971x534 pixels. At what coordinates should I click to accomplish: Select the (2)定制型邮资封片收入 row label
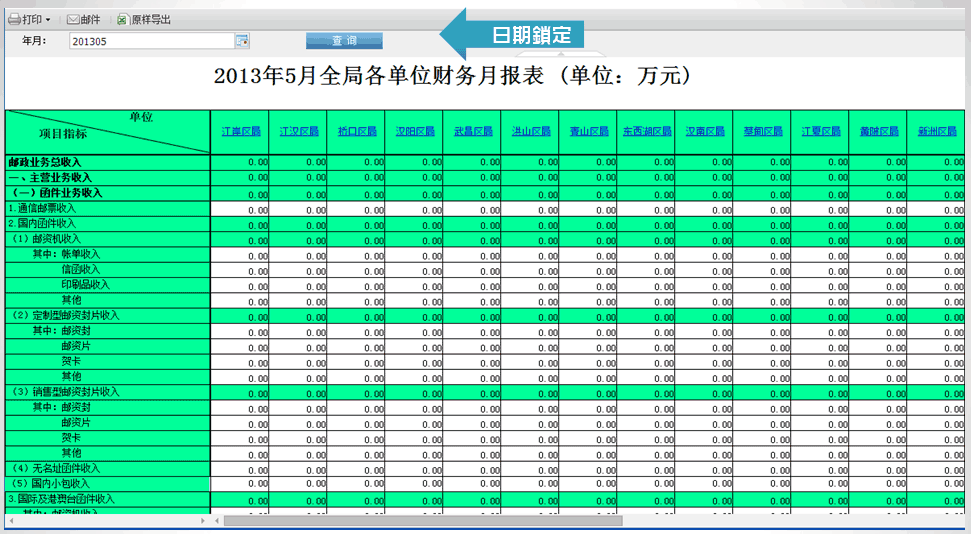pos(66,315)
